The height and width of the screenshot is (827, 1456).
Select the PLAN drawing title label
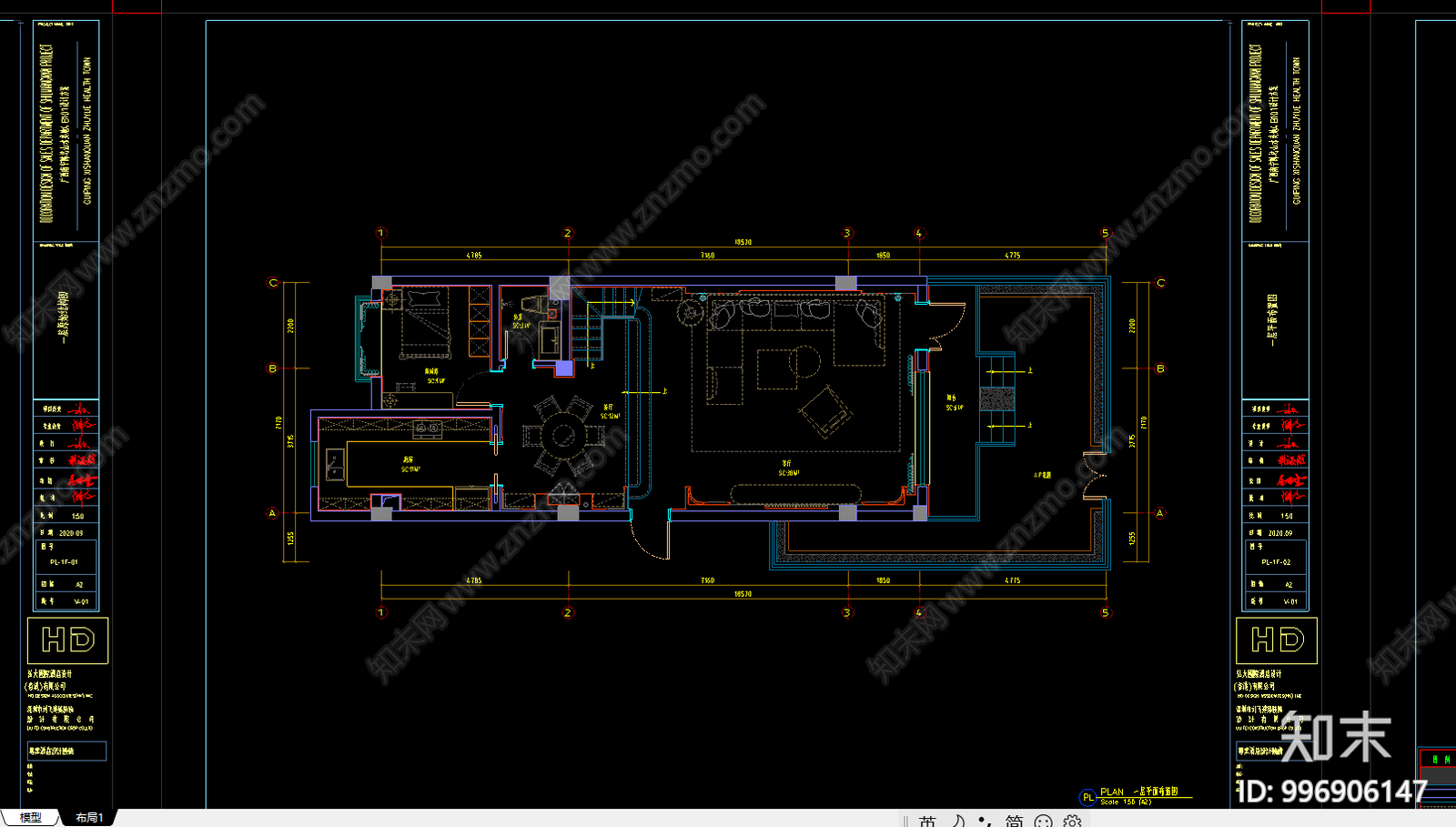point(1112,792)
